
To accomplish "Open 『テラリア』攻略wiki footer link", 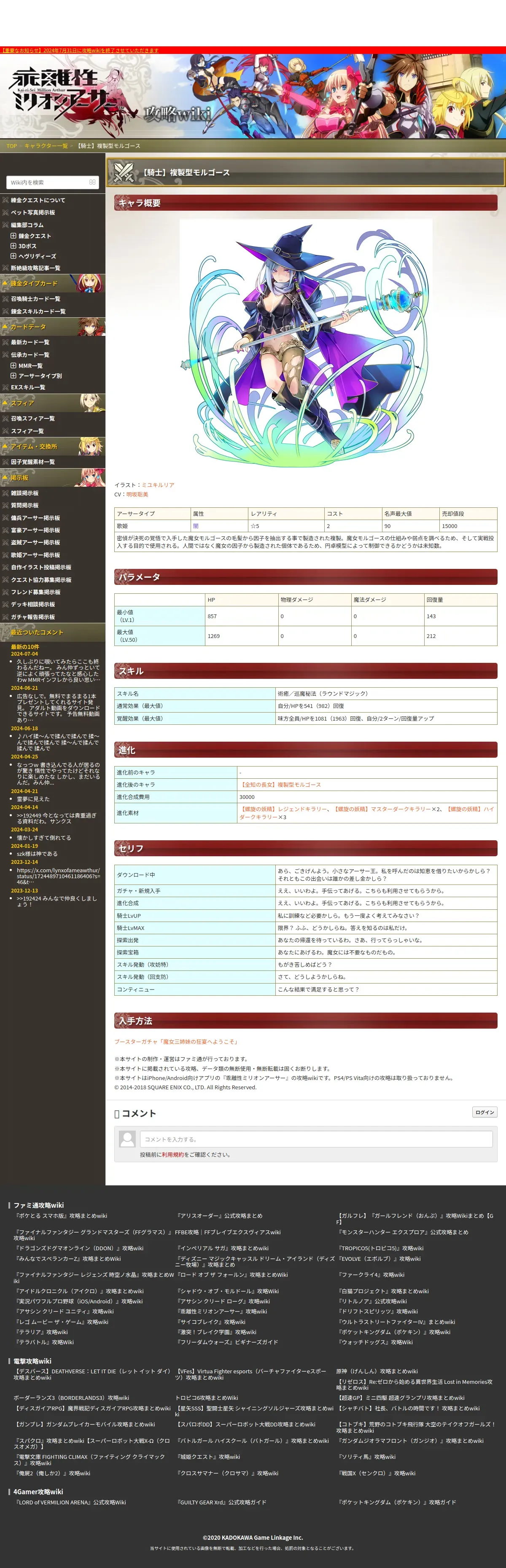I will 41,1332.
